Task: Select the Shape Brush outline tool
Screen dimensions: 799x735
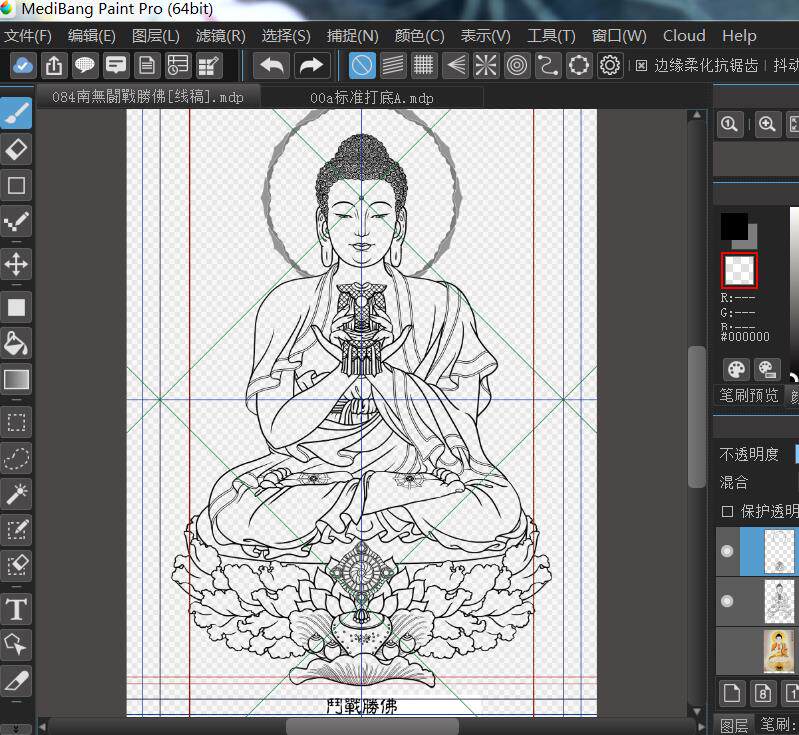Action: [x=16, y=185]
